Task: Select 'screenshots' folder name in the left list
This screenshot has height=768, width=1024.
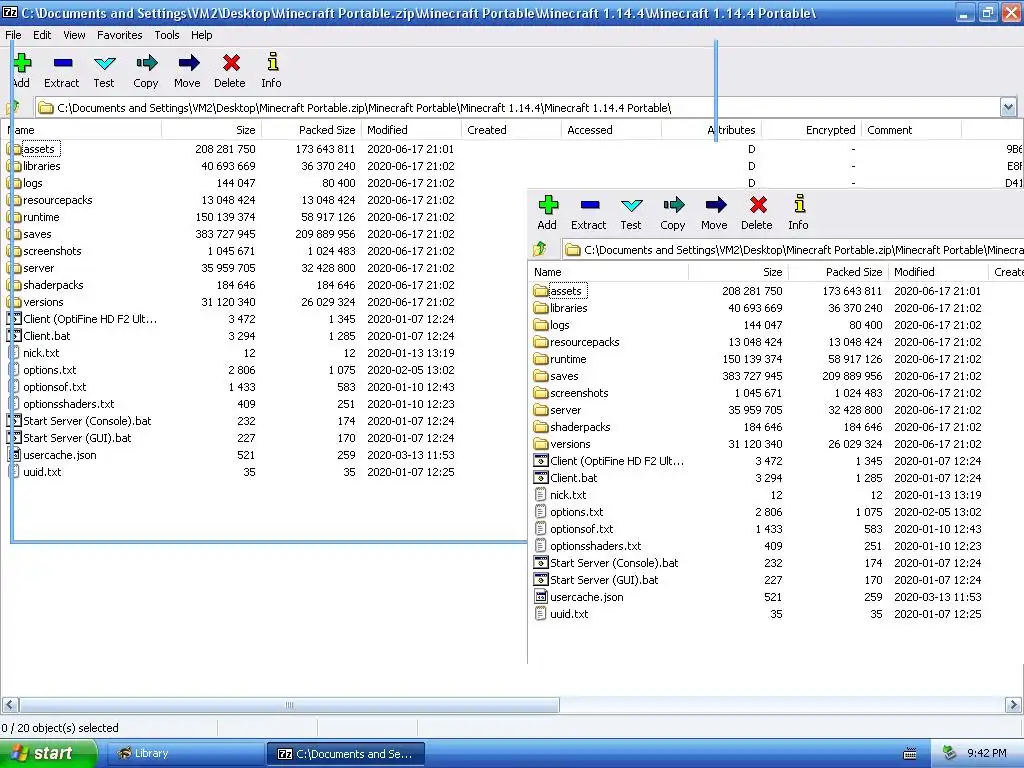Action: click(x=52, y=251)
